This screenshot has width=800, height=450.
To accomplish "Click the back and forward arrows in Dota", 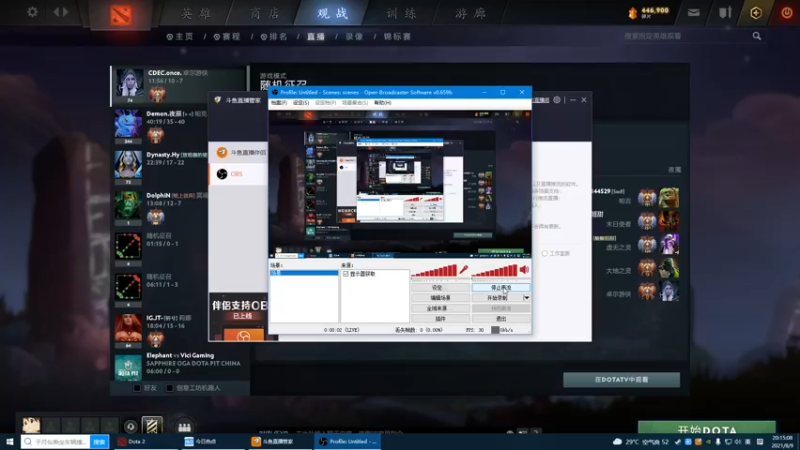I will tap(61, 12).
